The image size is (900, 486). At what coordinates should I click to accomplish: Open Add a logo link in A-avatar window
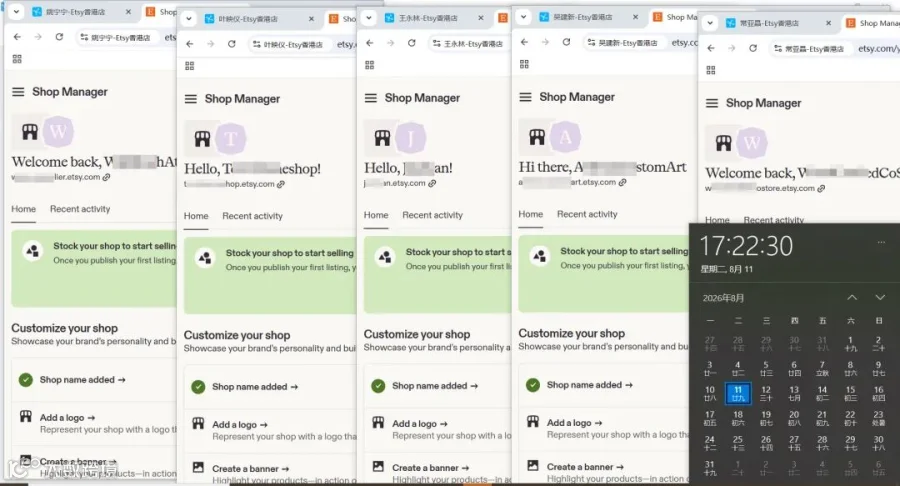click(574, 423)
